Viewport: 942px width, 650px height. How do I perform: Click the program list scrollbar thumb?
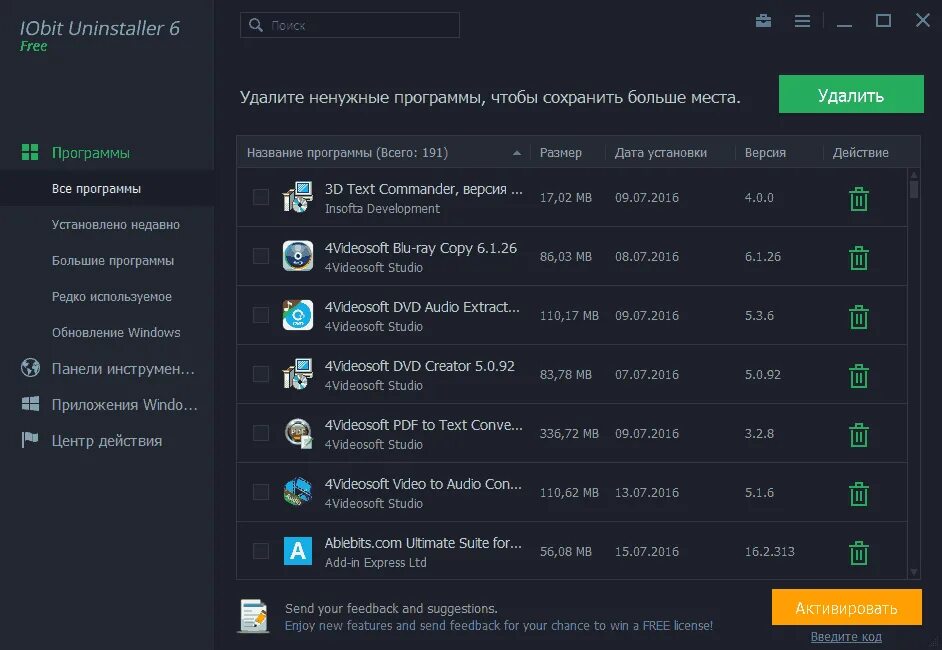pos(914,190)
